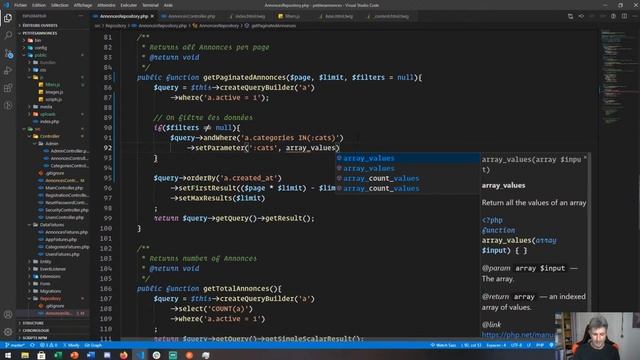Click the master branch indicator in the status bar
640x360 pixels.
click(x=14, y=345)
